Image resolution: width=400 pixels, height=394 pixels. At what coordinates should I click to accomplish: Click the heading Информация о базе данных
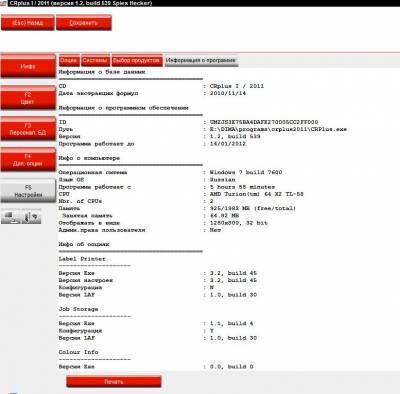(x=102, y=72)
